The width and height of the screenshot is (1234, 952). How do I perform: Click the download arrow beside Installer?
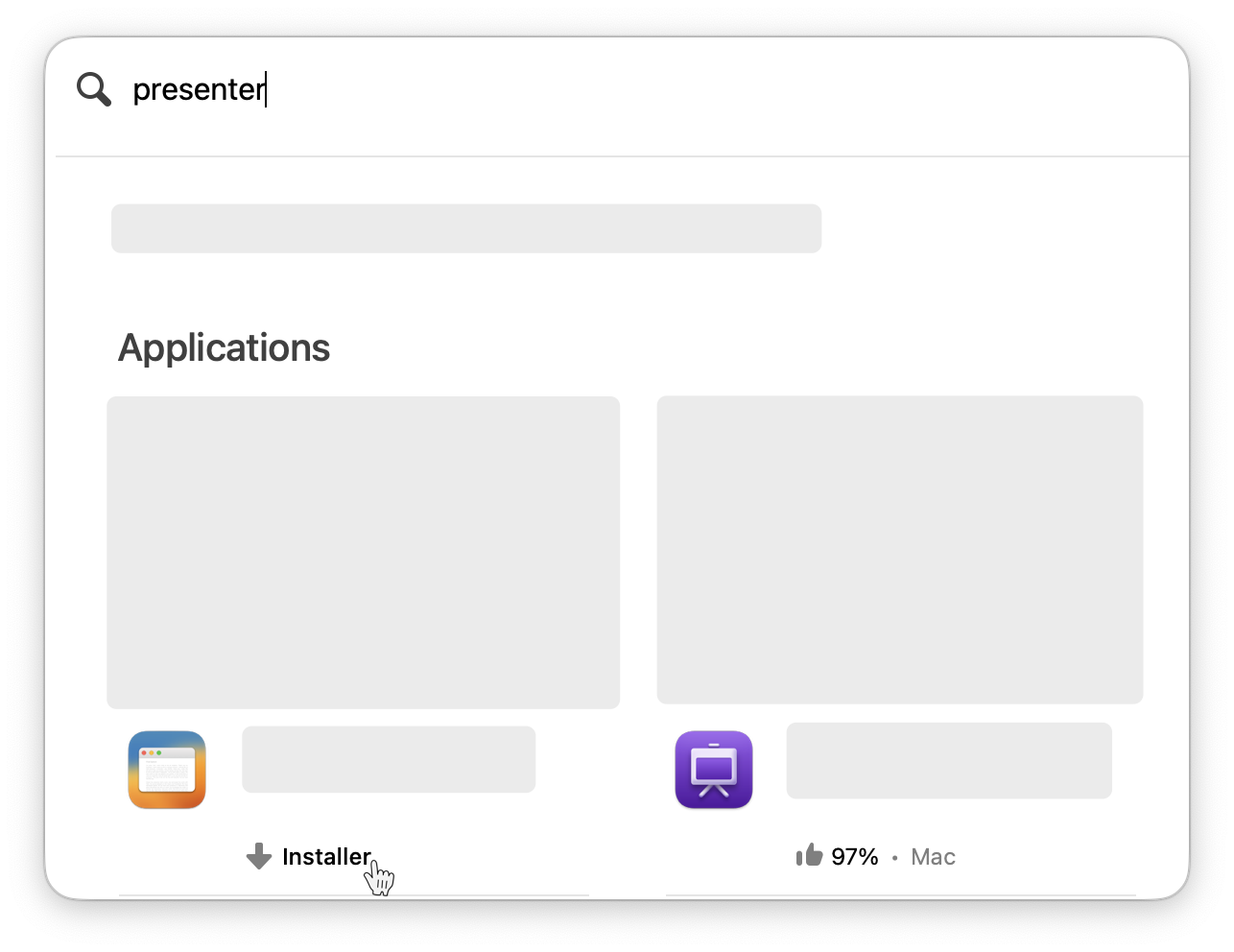[x=259, y=856]
